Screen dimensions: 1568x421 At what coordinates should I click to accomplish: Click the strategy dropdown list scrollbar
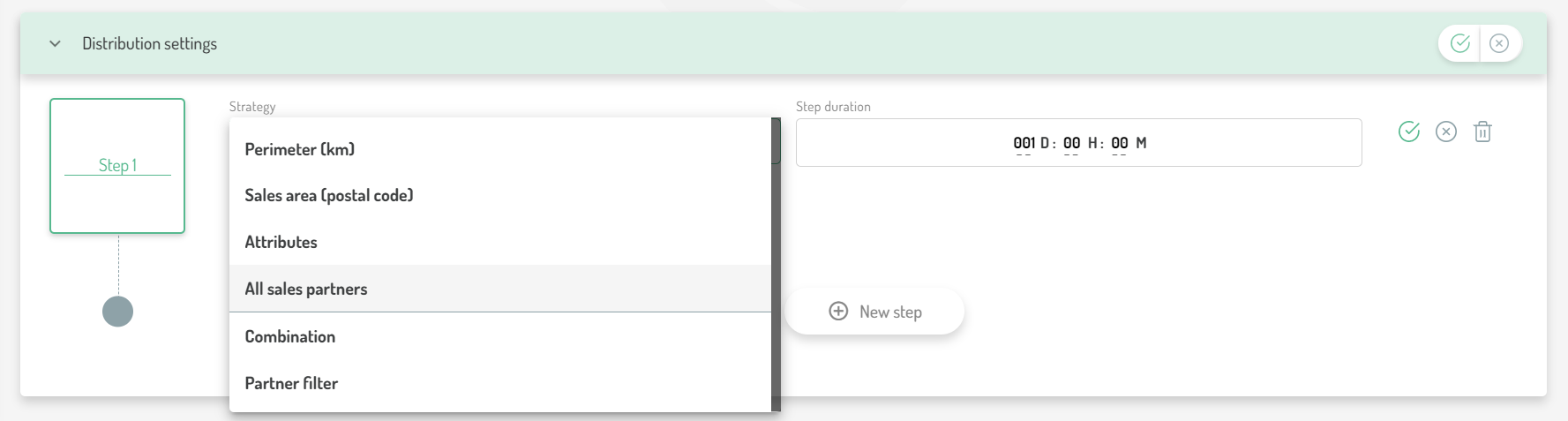(776, 265)
